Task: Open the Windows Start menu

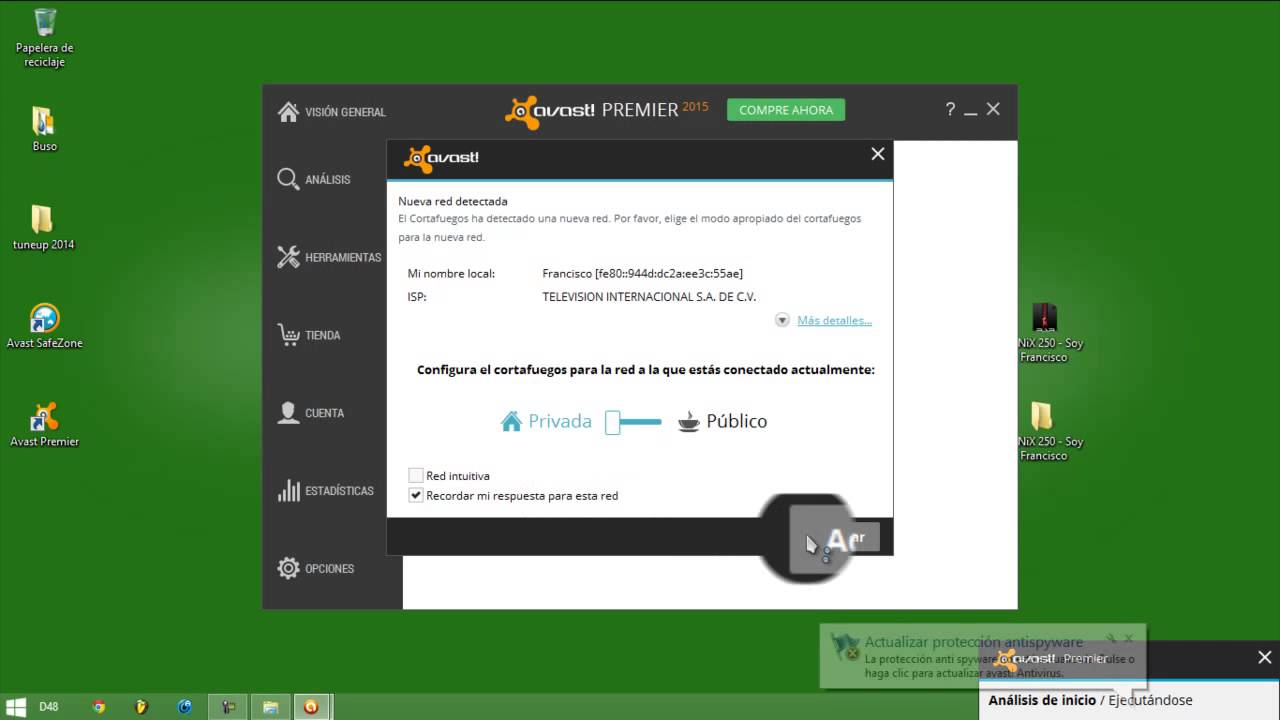Action: point(18,707)
